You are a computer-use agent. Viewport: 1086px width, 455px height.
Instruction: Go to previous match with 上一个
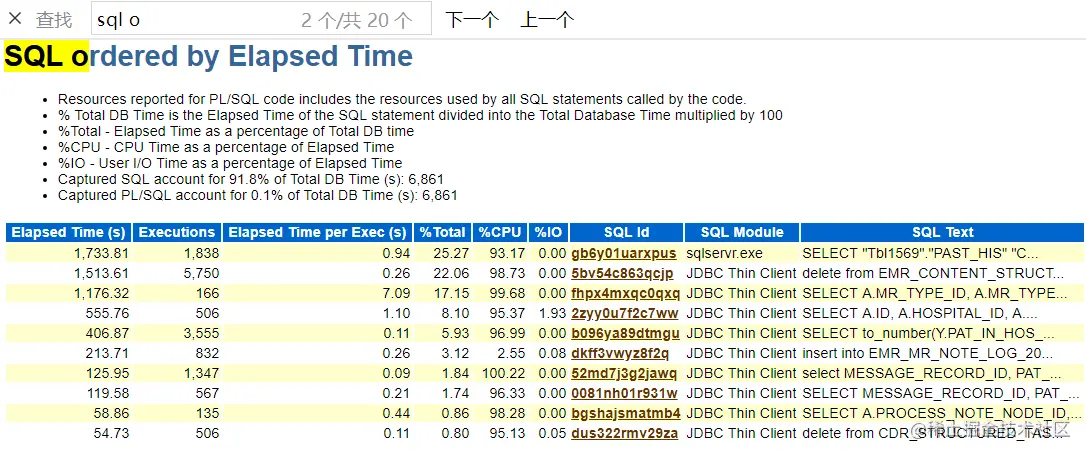pos(547,19)
